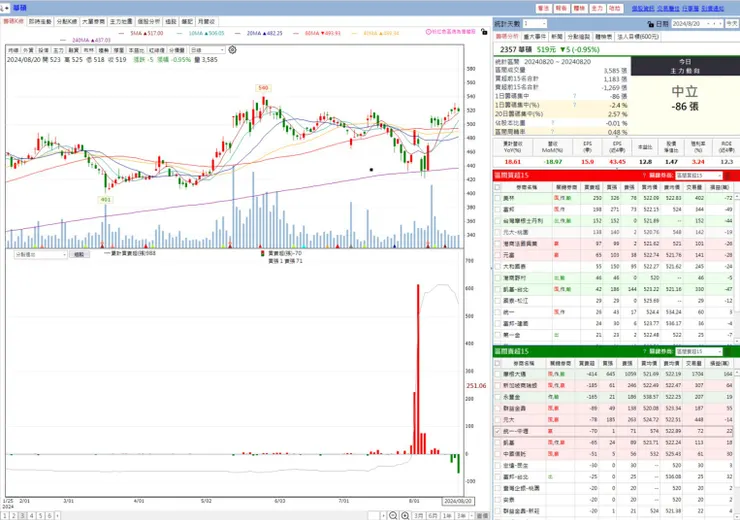Zoom out the chart with minus magnifier
This screenshot has width=740, height=520.
pos(393,516)
